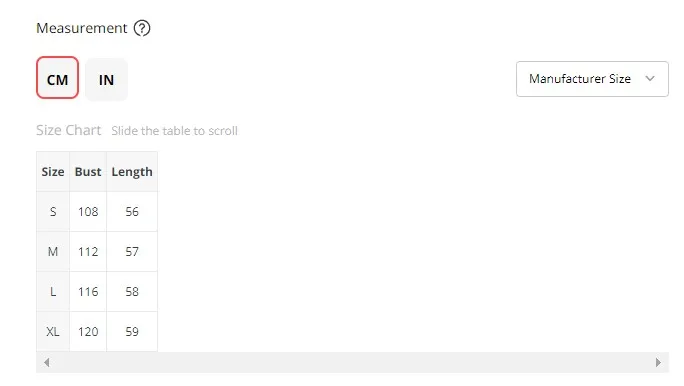684x386 pixels.
Task: Open the Manufacturer Size dropdown
Action: (x=592, y=79)
